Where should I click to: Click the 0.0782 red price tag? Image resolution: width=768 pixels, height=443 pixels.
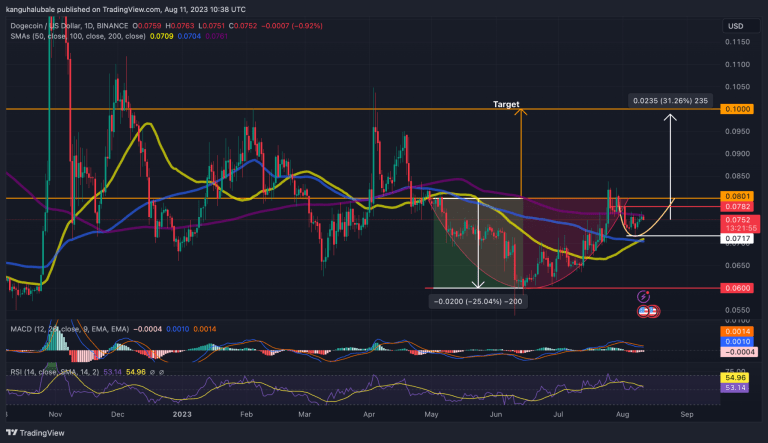pyautogui.click(x=736, y=208)
